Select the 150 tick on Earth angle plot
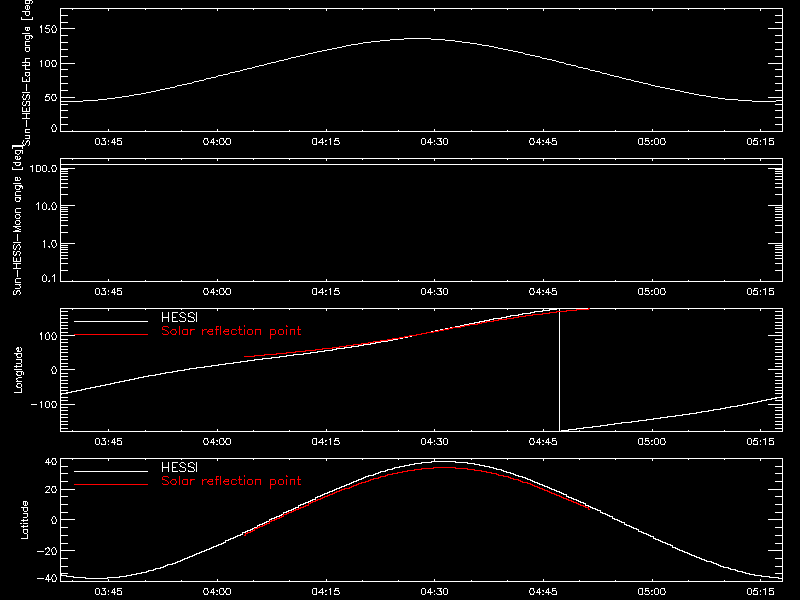The width and height of the screenshot is (800, 600). [x=48, y=29]
